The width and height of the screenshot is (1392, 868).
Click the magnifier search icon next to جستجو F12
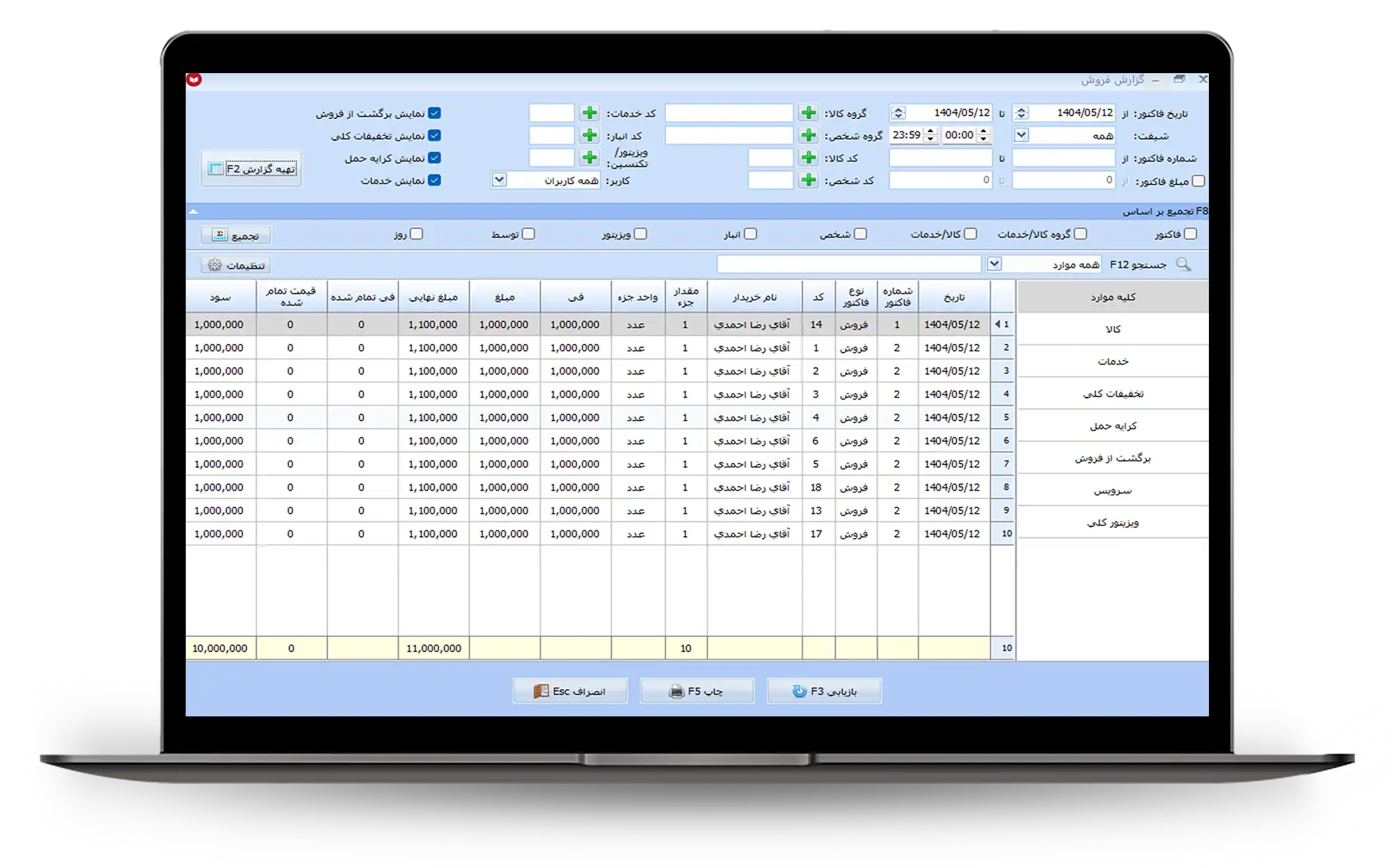(x=1183, y=265)
